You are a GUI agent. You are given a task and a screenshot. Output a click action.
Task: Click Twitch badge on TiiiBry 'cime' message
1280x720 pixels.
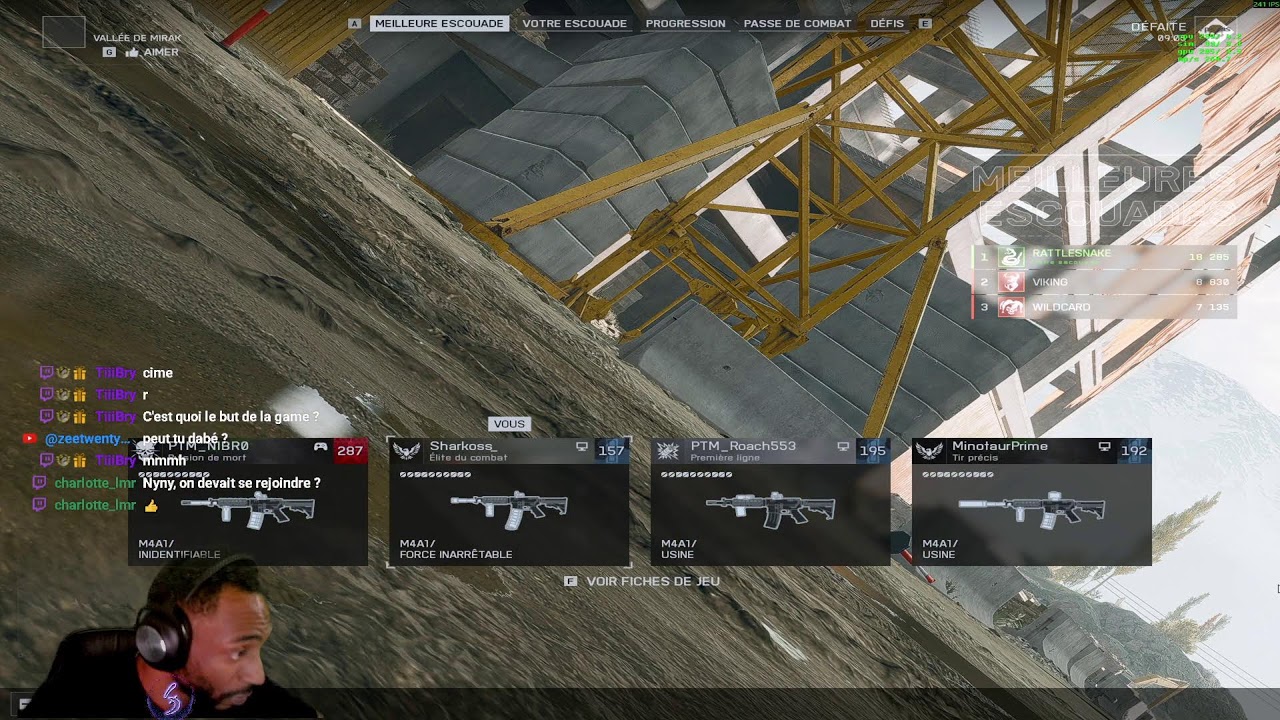pyautogui.click(x=45, y=373)
